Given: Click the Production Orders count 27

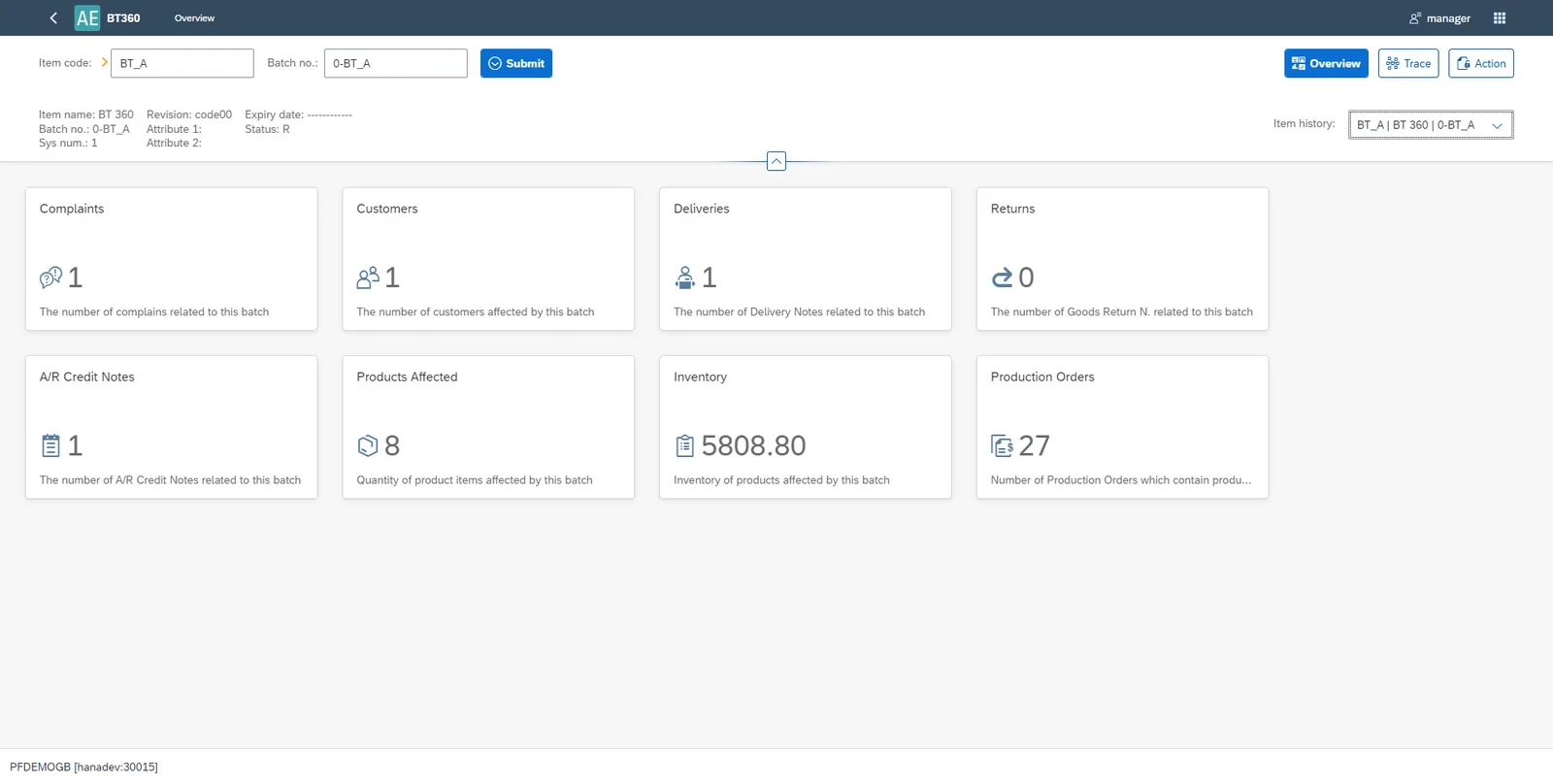Looking at the screenshot, I should tap(1035, 445).
